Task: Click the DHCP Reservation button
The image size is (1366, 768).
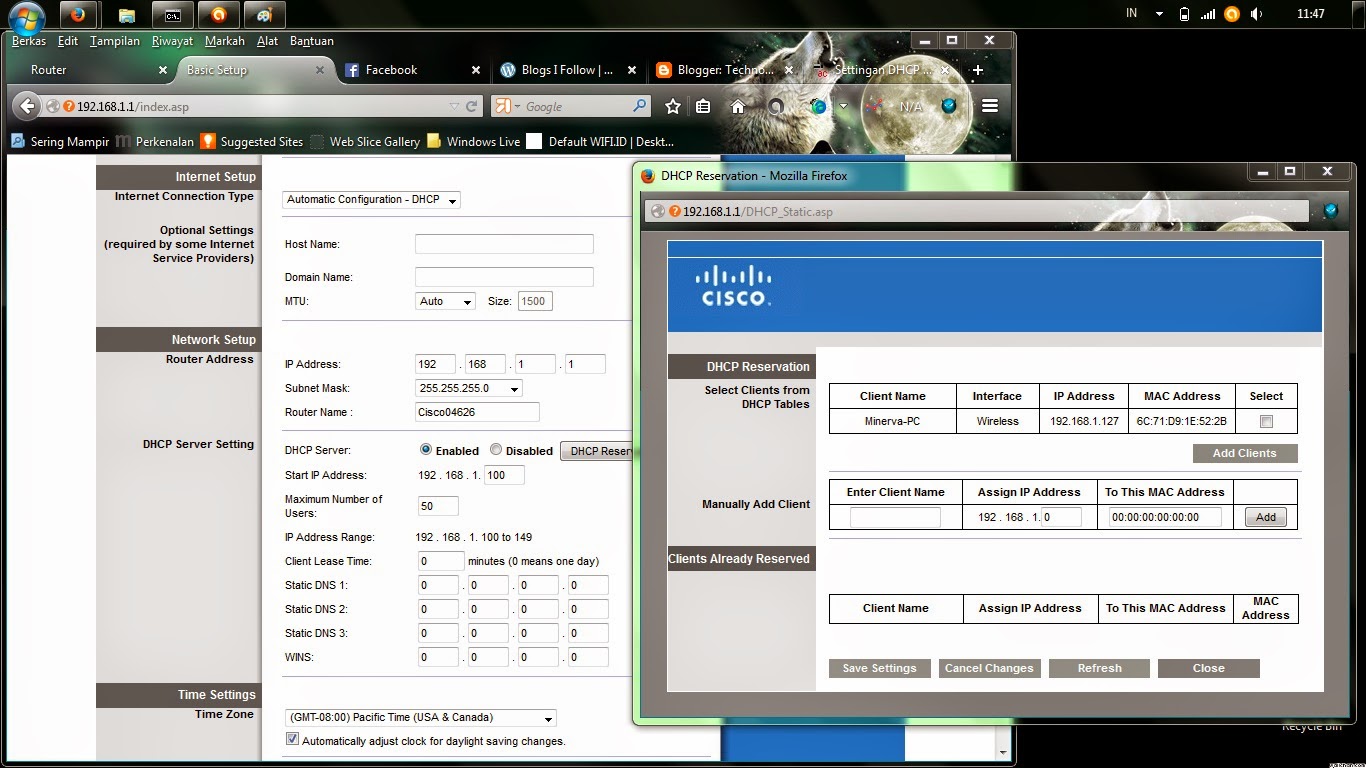Action: (596, 451)
